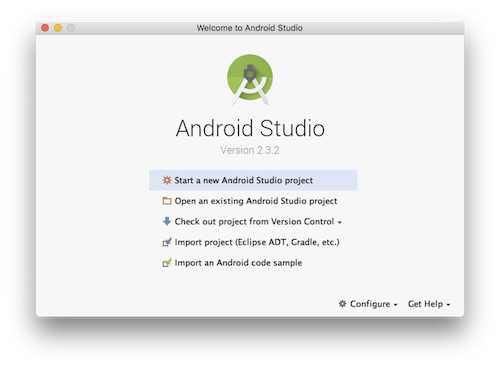Close the Welcome to Android Studio window
Screen dimensions: 500x368
pos(45,28)
